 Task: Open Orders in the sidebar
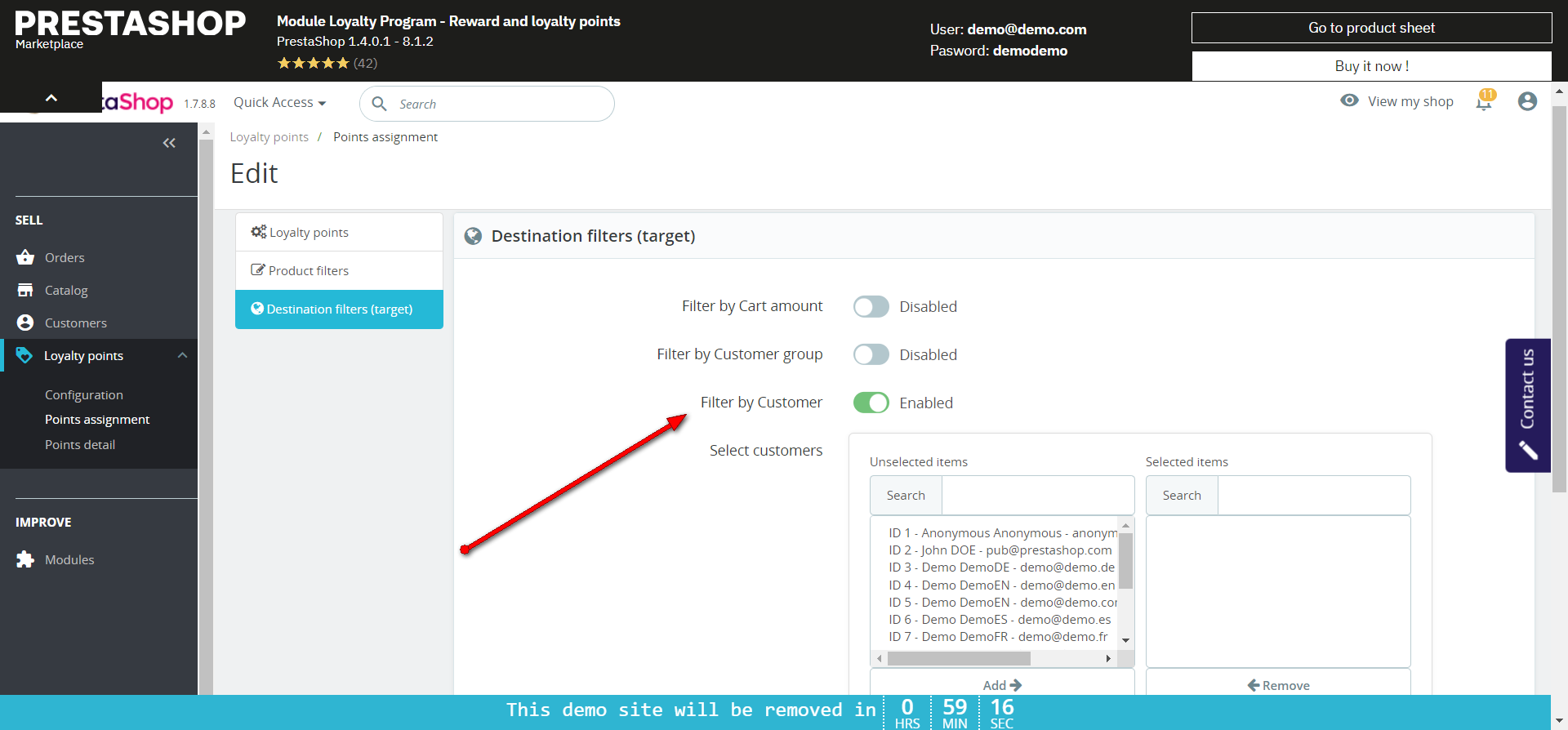[x=65, y=257]
